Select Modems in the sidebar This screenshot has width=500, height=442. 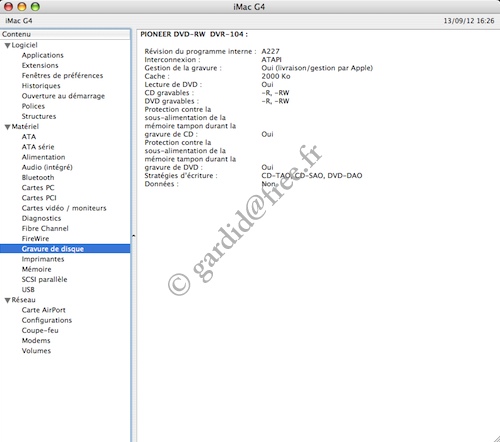click(36, 341)
